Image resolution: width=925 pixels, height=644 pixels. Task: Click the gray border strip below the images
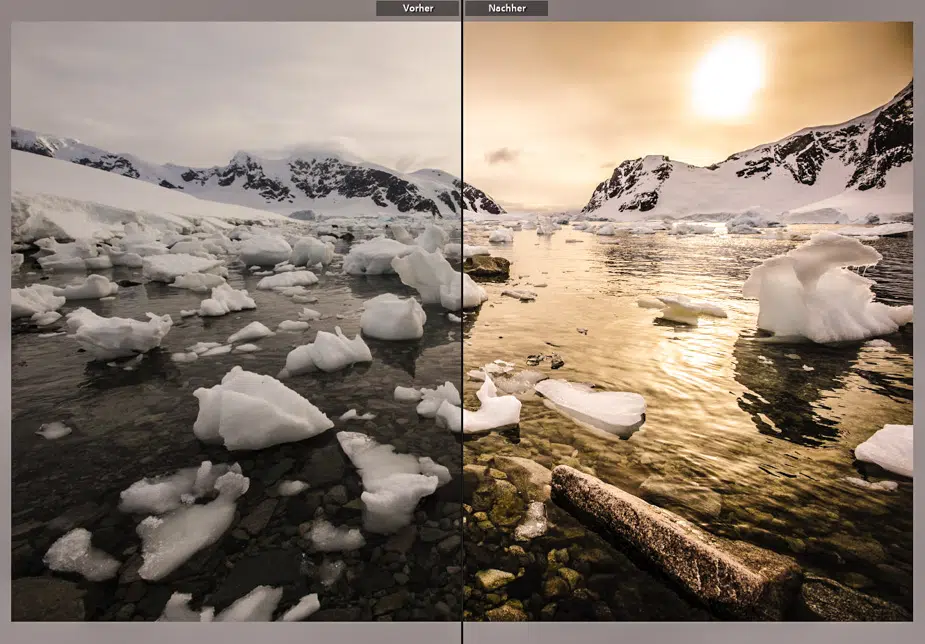coord(462,634)
